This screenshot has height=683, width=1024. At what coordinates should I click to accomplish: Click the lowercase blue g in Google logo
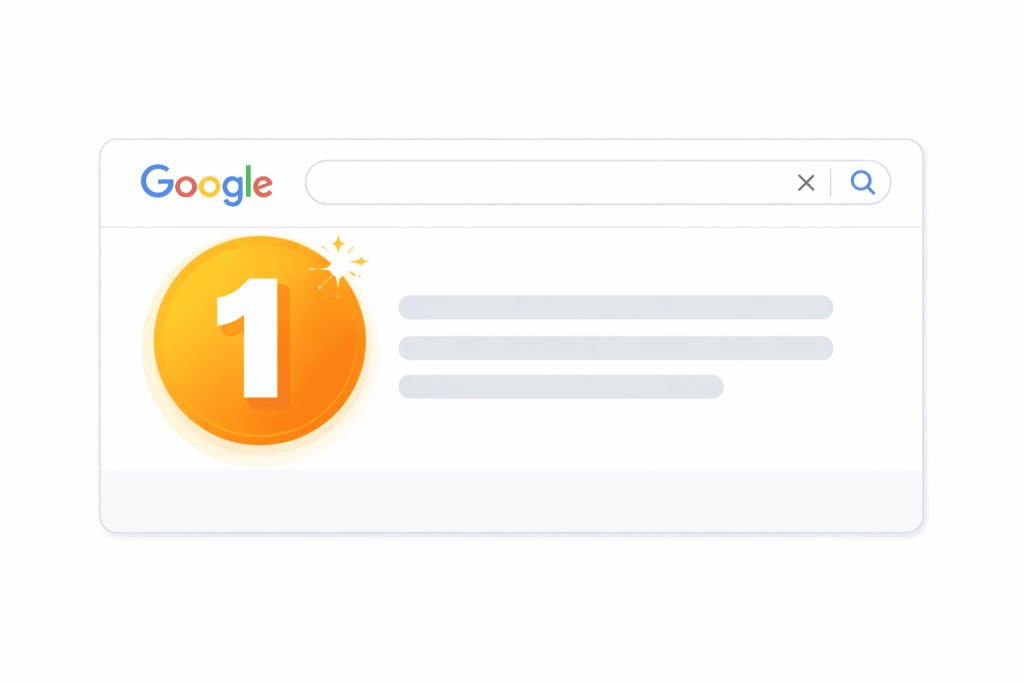[x=230, y=190]
